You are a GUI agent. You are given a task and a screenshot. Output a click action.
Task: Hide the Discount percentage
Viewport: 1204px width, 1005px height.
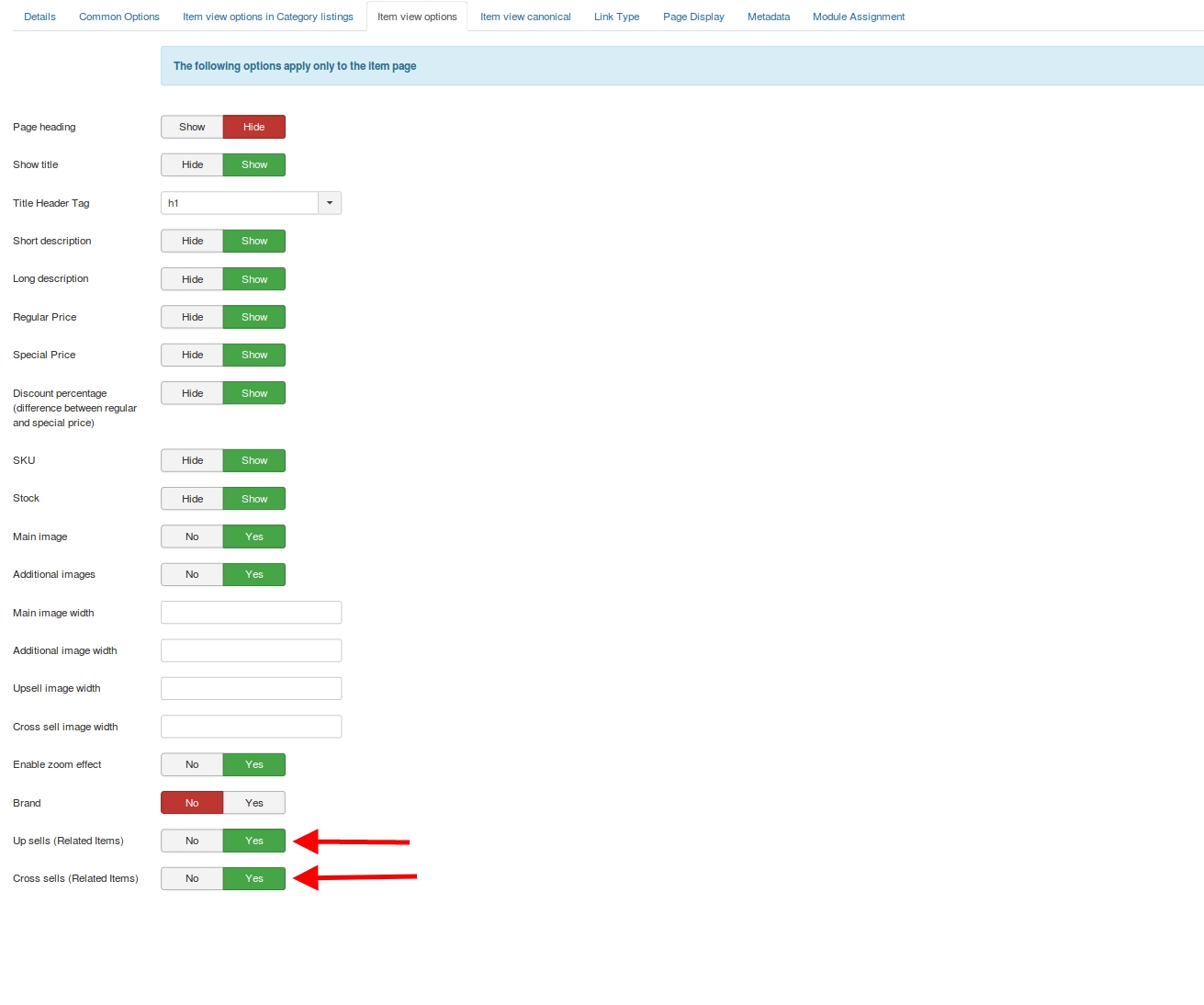(x=192, y=393)
